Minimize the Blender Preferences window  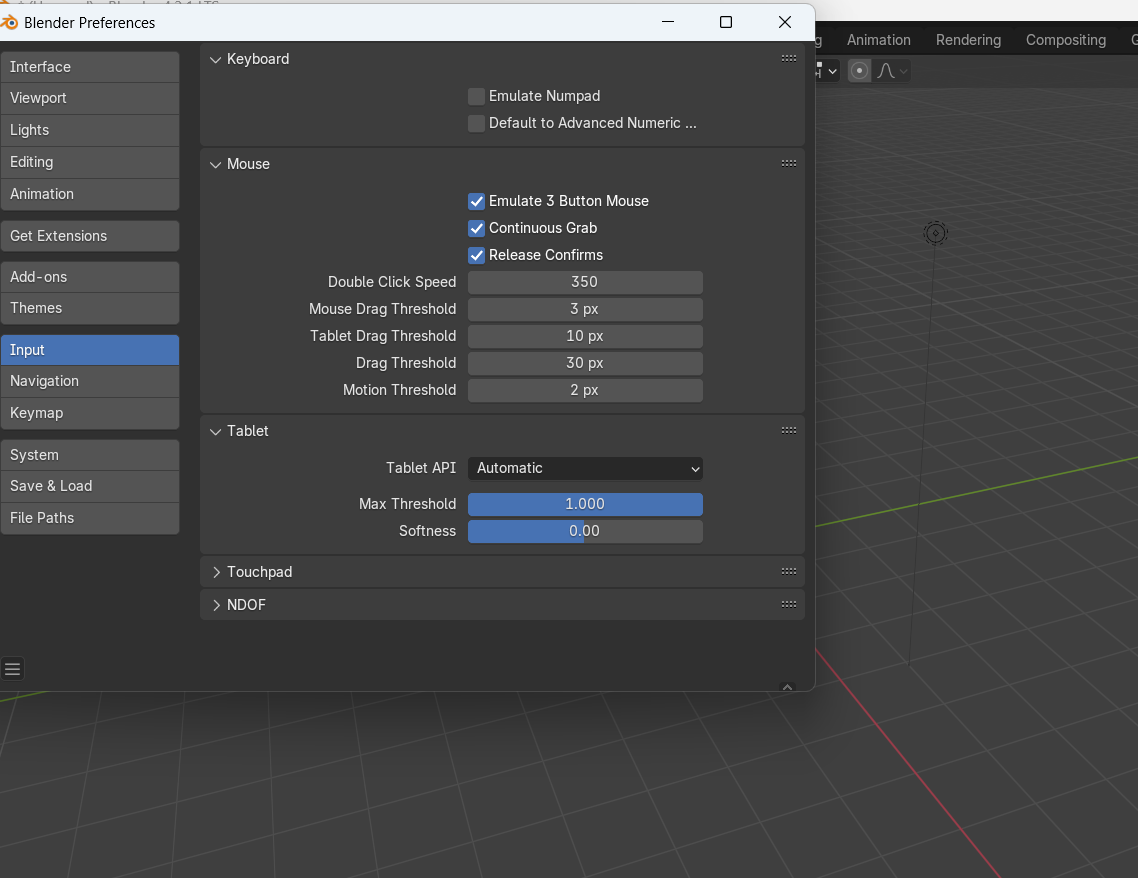tap(668, 22)
